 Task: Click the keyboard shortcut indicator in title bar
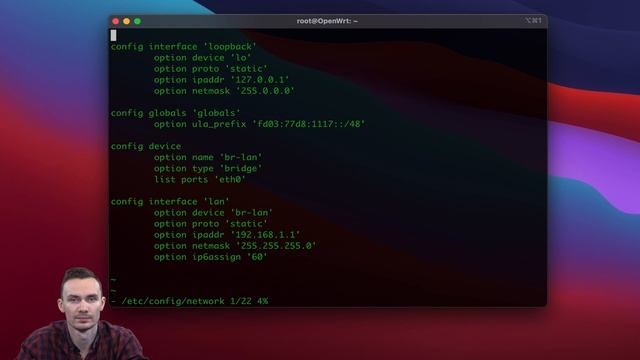pyautogui.click(x=533, y=20)
